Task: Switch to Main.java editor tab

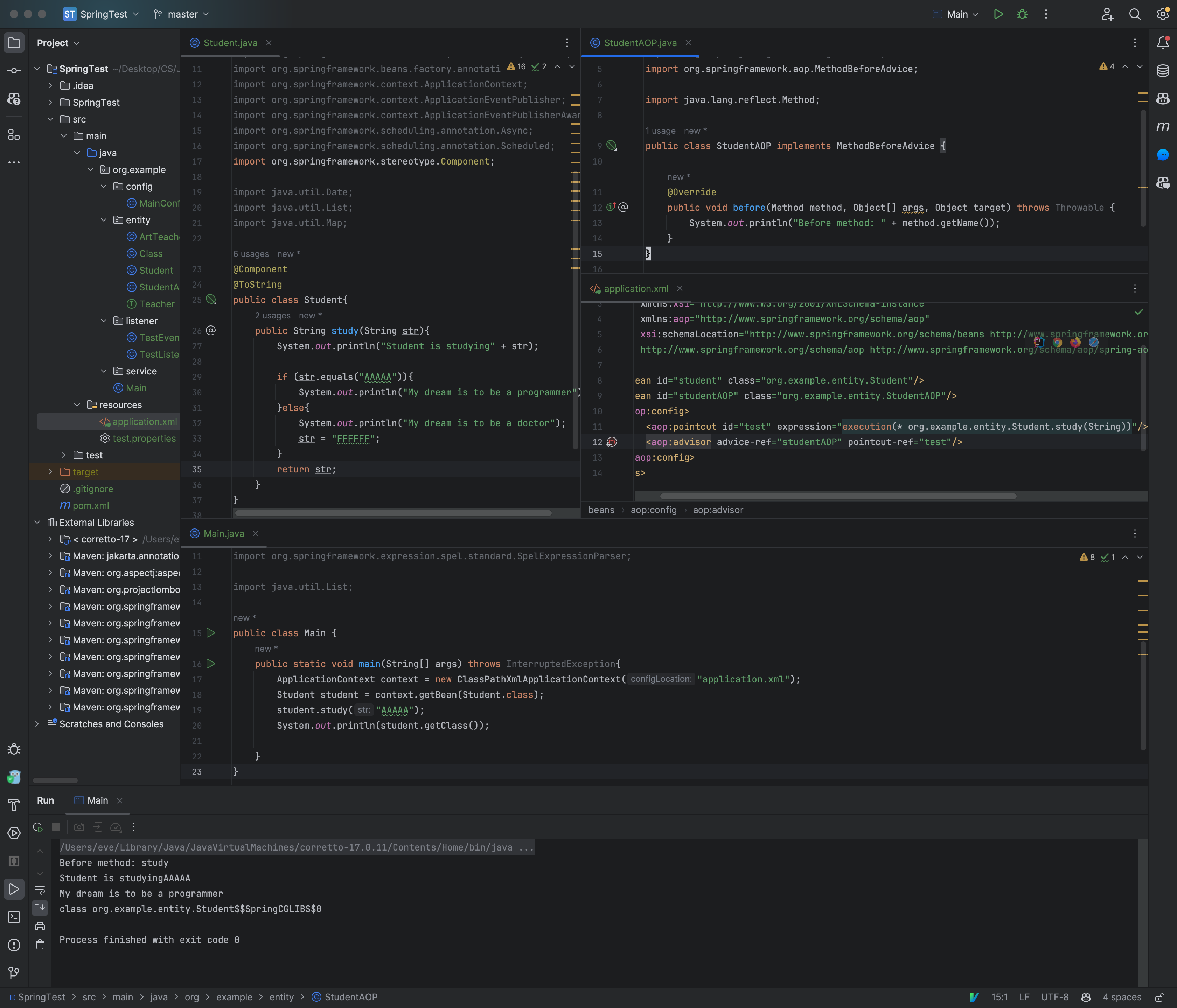Action: [x=224, y=534]
